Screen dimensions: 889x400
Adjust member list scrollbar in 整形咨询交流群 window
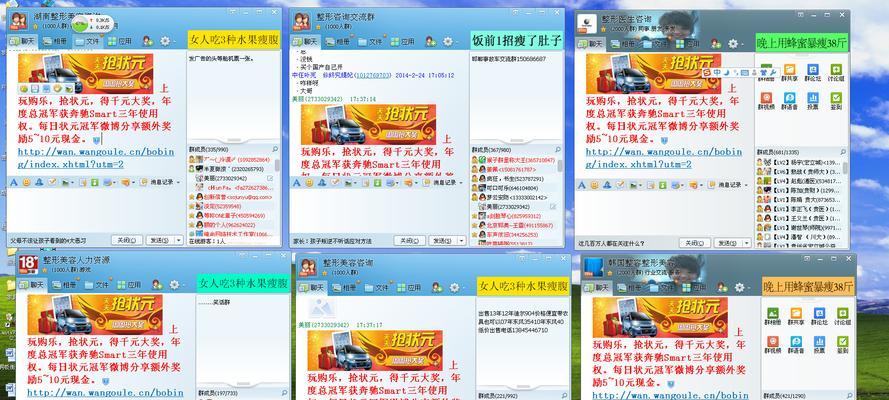(560, 165)
